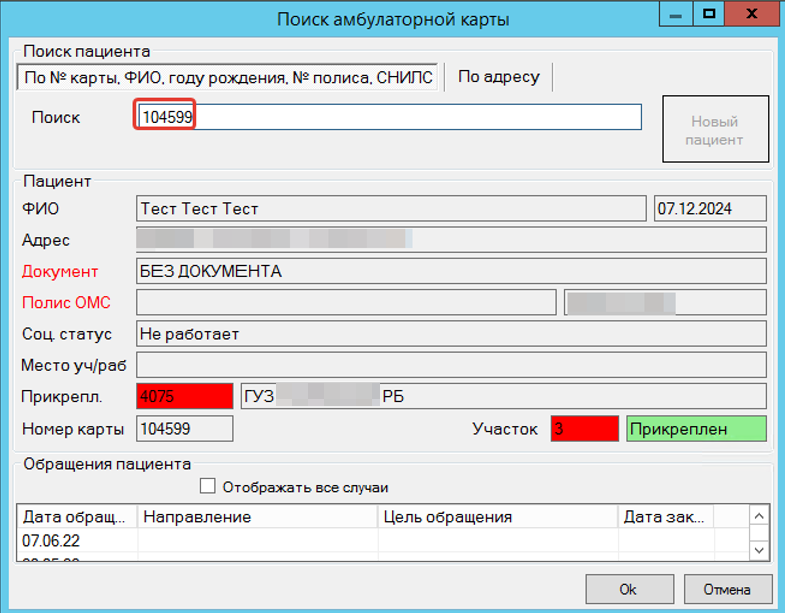The width and height of the screenshot is (785, 613).
Task: Maximize the Поиск амбулаторной карты window
Action: click(709, 14)
